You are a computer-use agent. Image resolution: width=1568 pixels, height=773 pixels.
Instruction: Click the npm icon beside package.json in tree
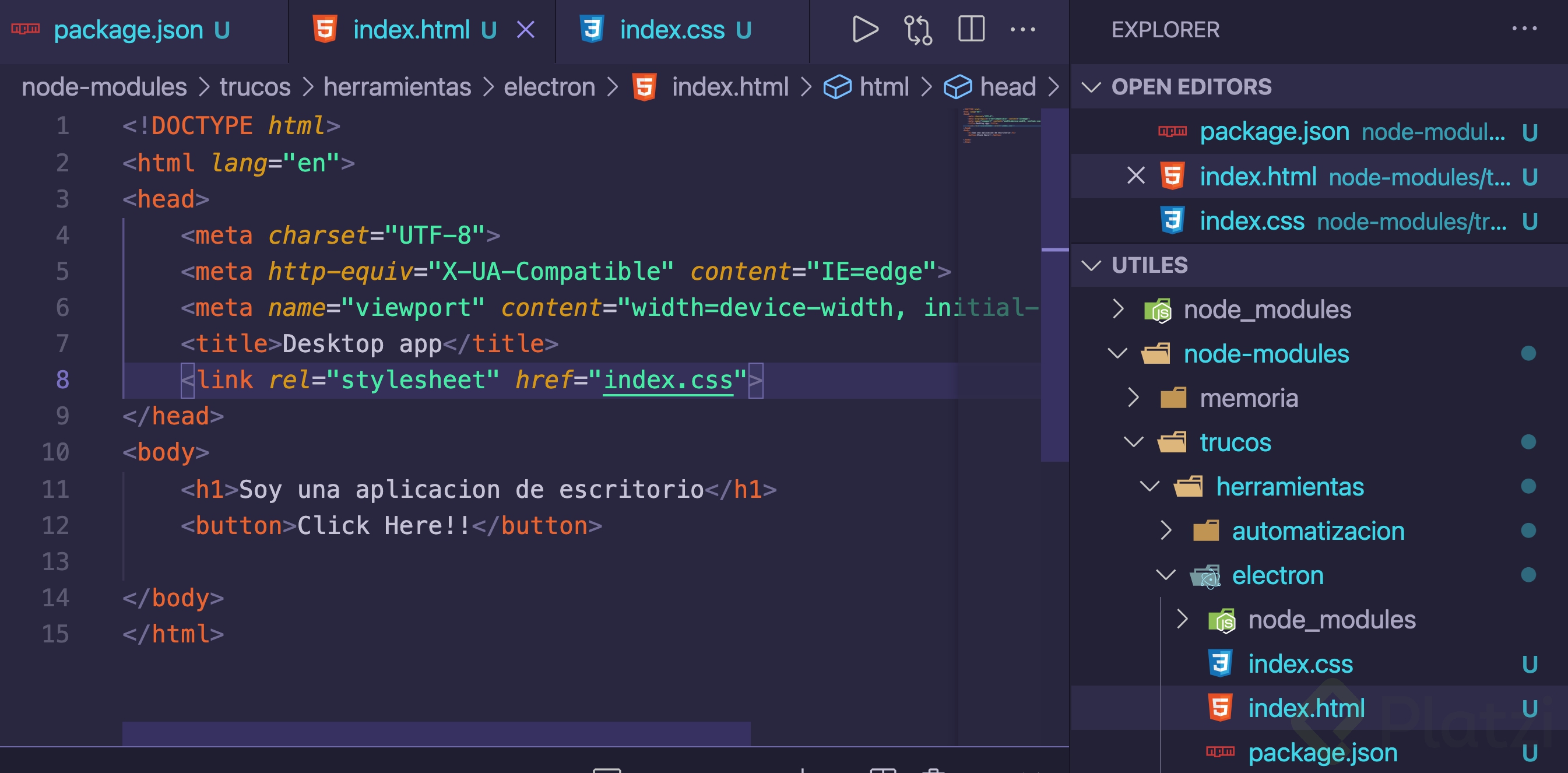[x=1220, y=751]
